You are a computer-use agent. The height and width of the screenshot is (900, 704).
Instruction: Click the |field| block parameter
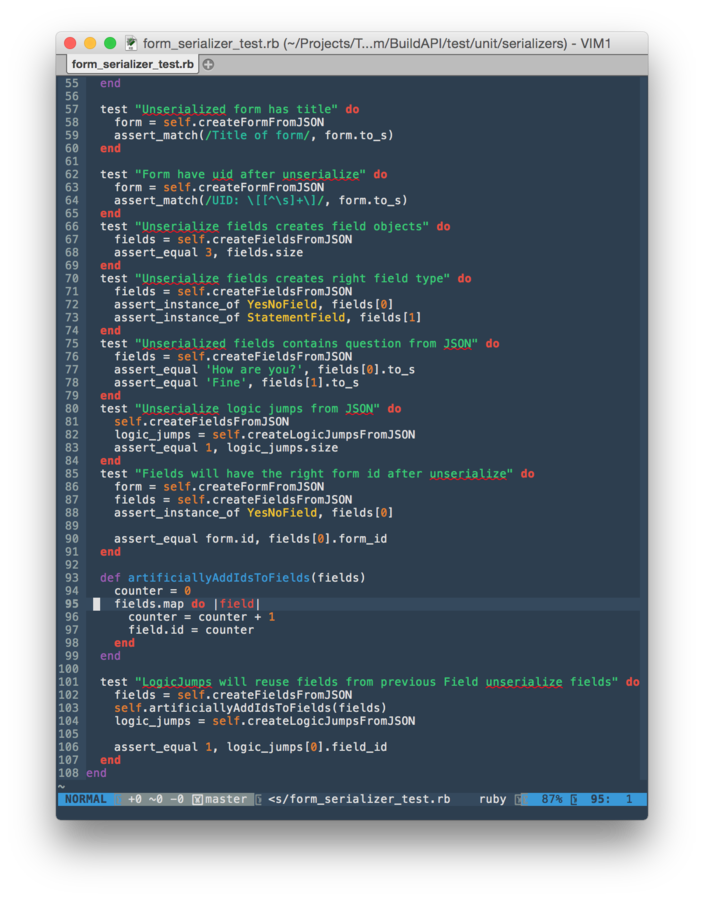(236, 604)
